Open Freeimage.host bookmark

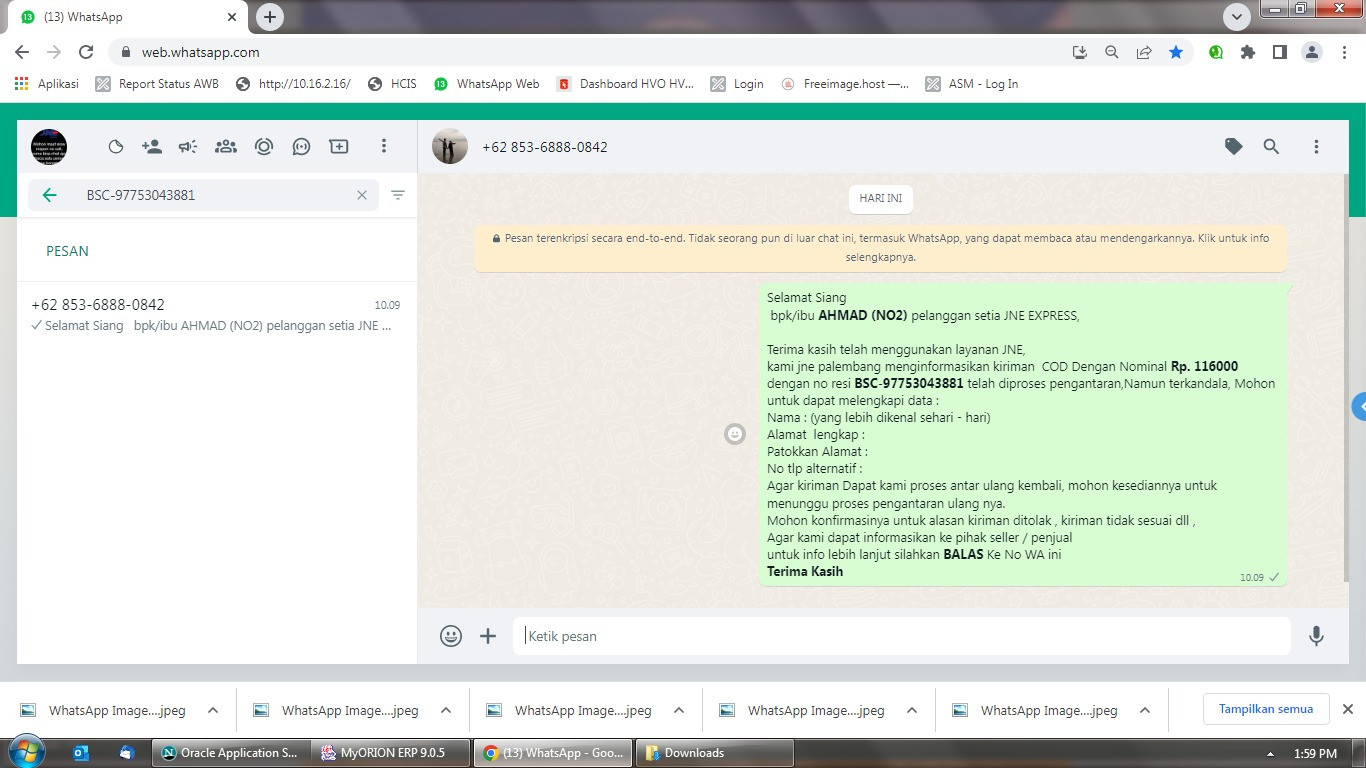[x=845, y=84]
